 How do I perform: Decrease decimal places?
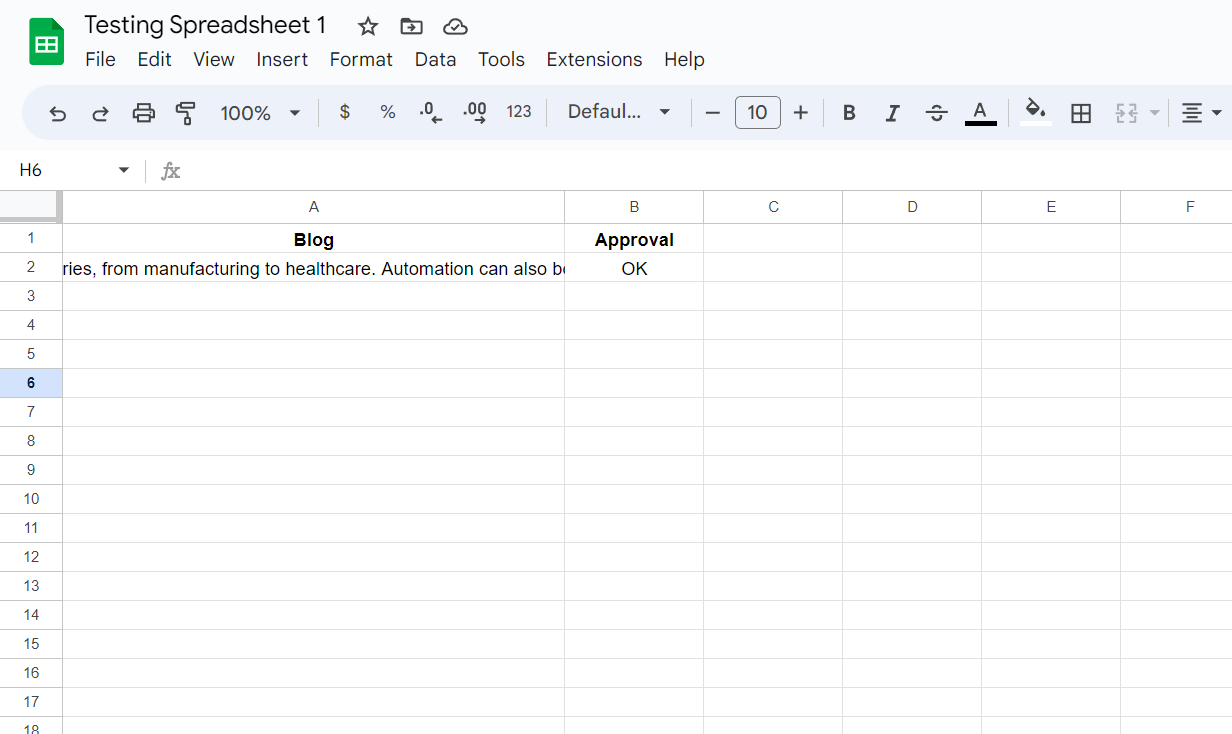coord(431,112)
